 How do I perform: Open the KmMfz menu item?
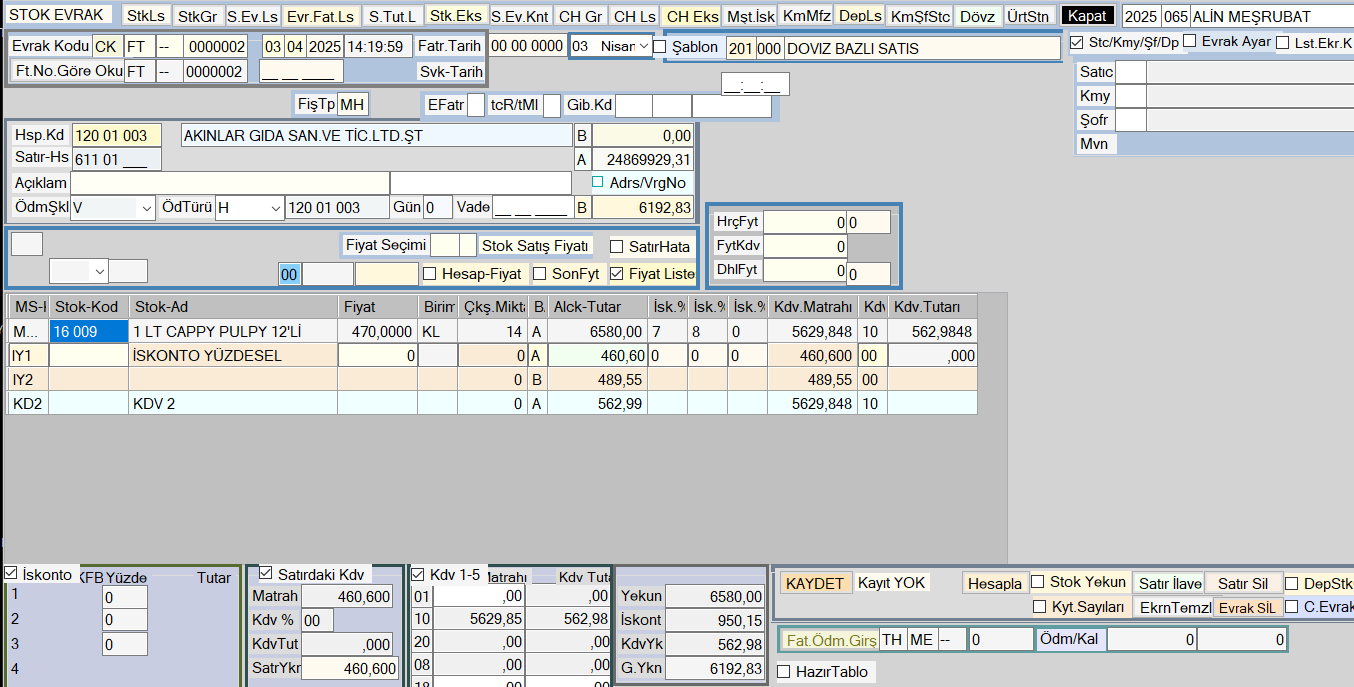806,16
